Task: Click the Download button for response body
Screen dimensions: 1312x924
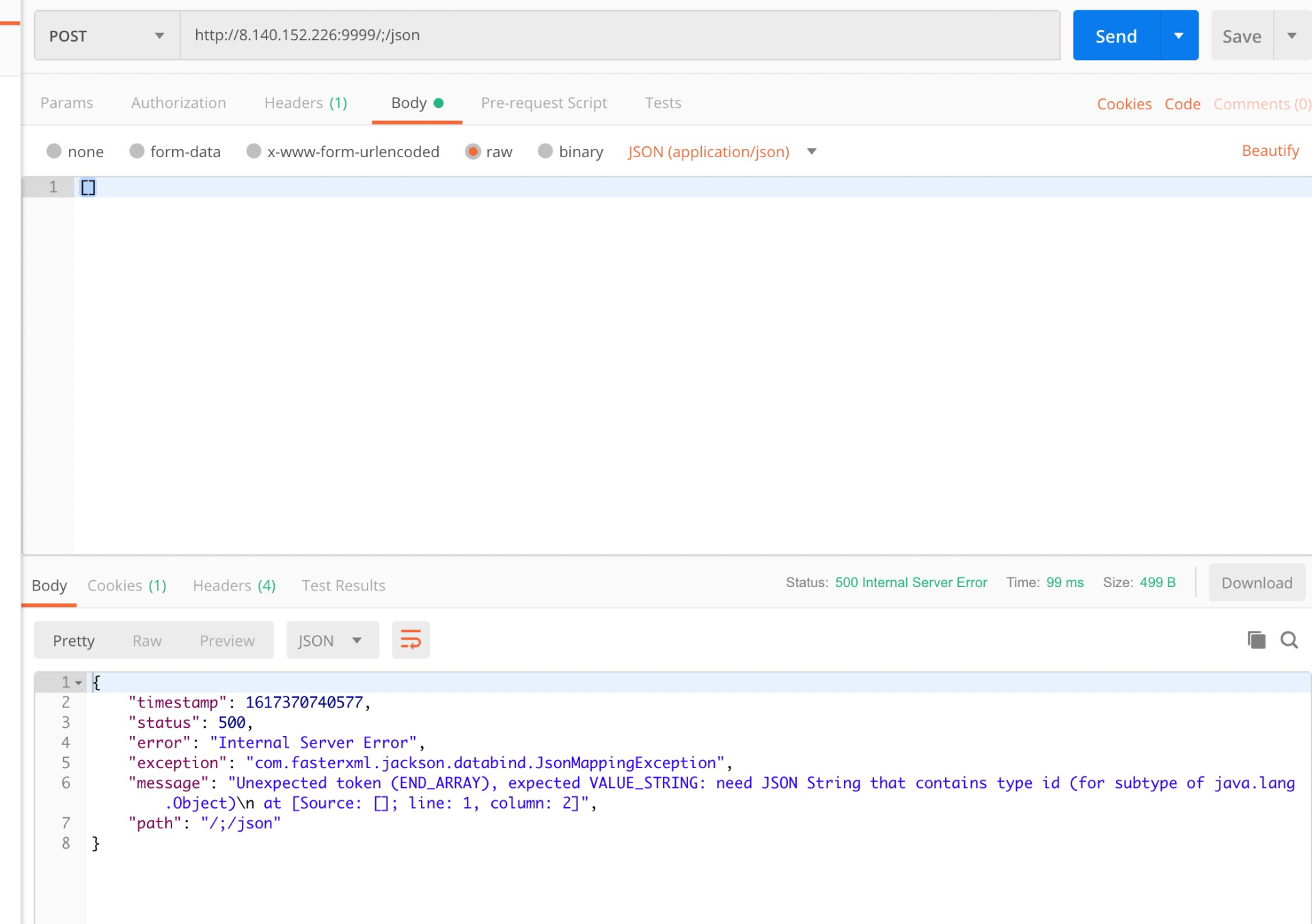Action: [1254, 582]
